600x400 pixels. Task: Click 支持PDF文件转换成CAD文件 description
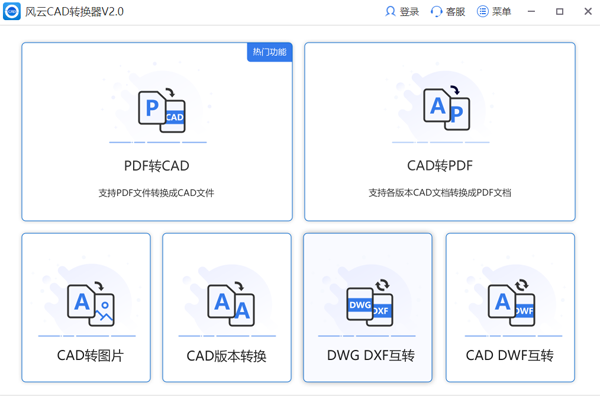click(x=157, y=192)
